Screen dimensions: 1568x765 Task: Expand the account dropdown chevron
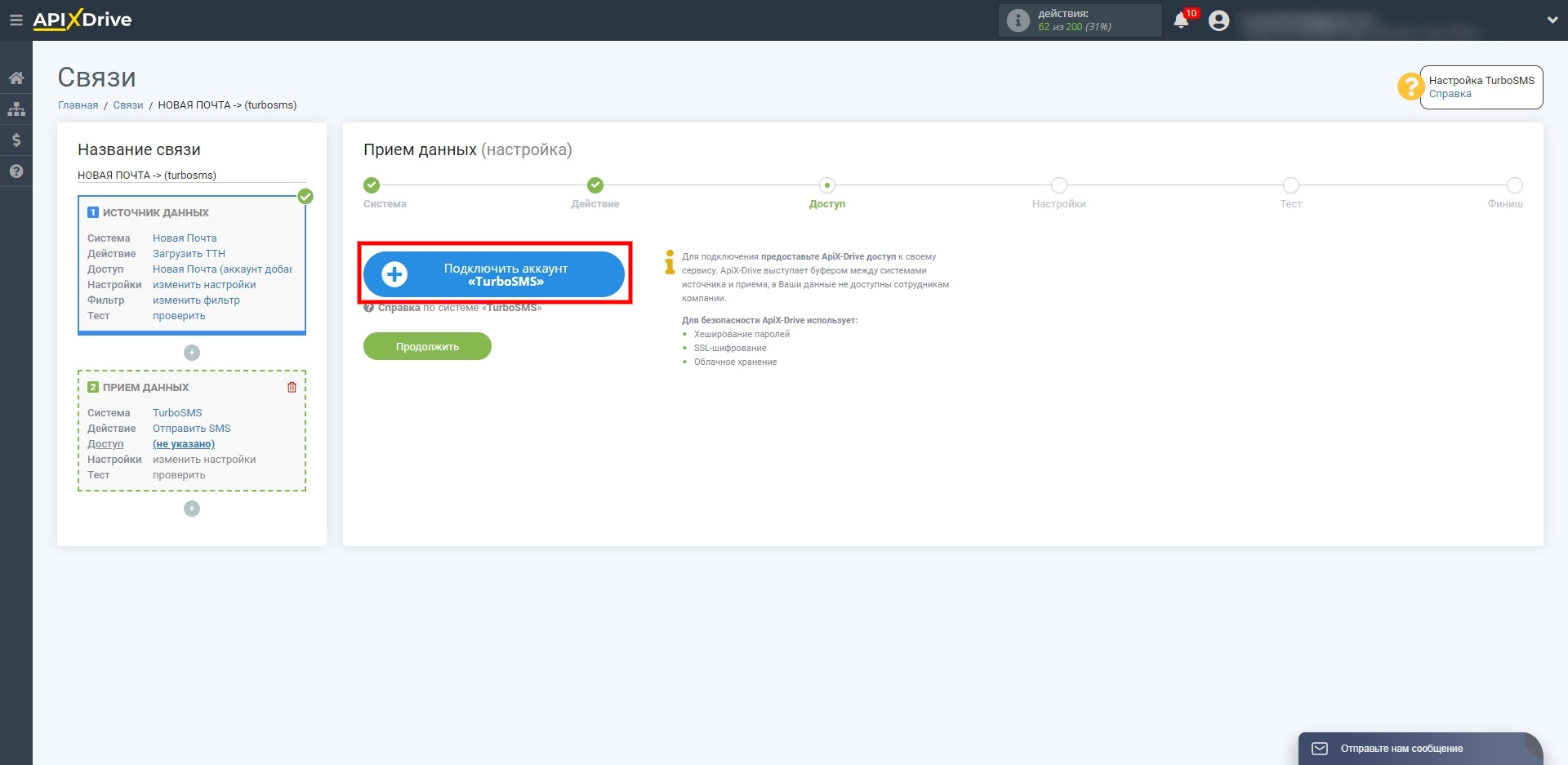[x=1552, y=20]
